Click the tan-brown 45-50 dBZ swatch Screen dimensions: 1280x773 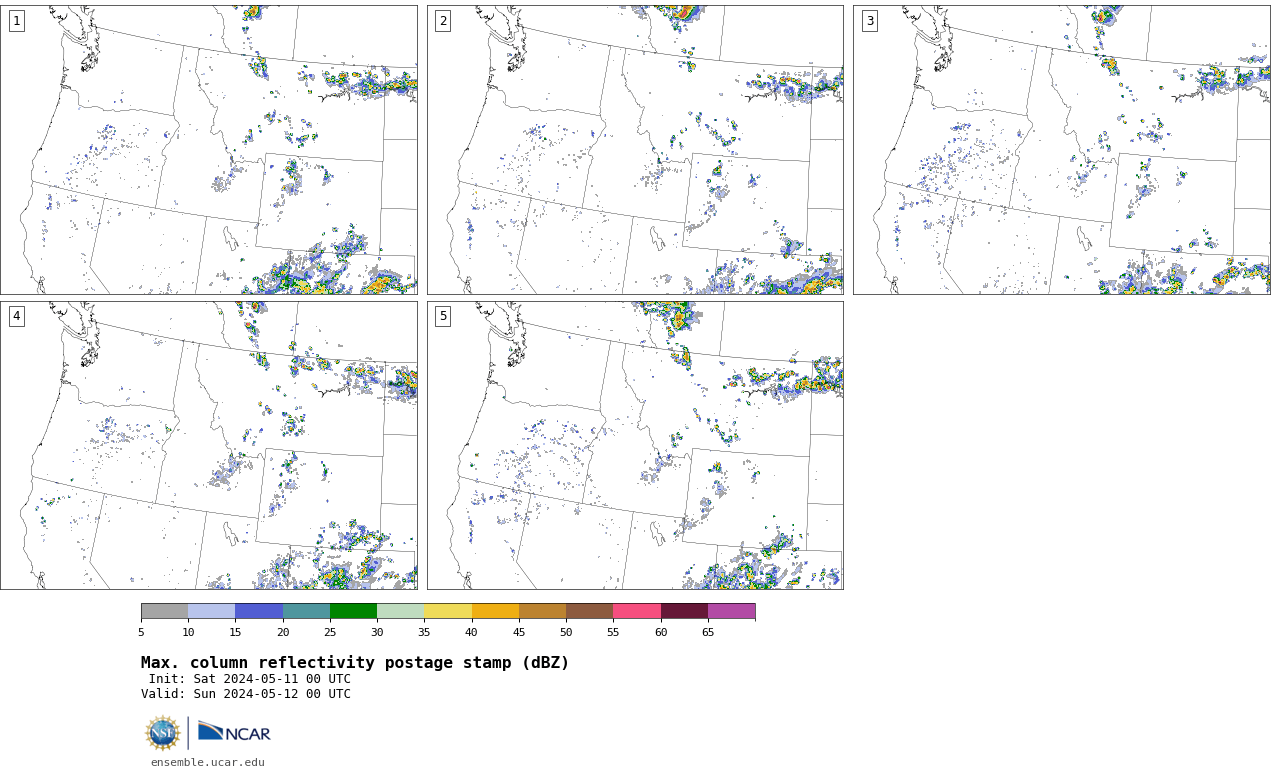(x=542, y=611)
